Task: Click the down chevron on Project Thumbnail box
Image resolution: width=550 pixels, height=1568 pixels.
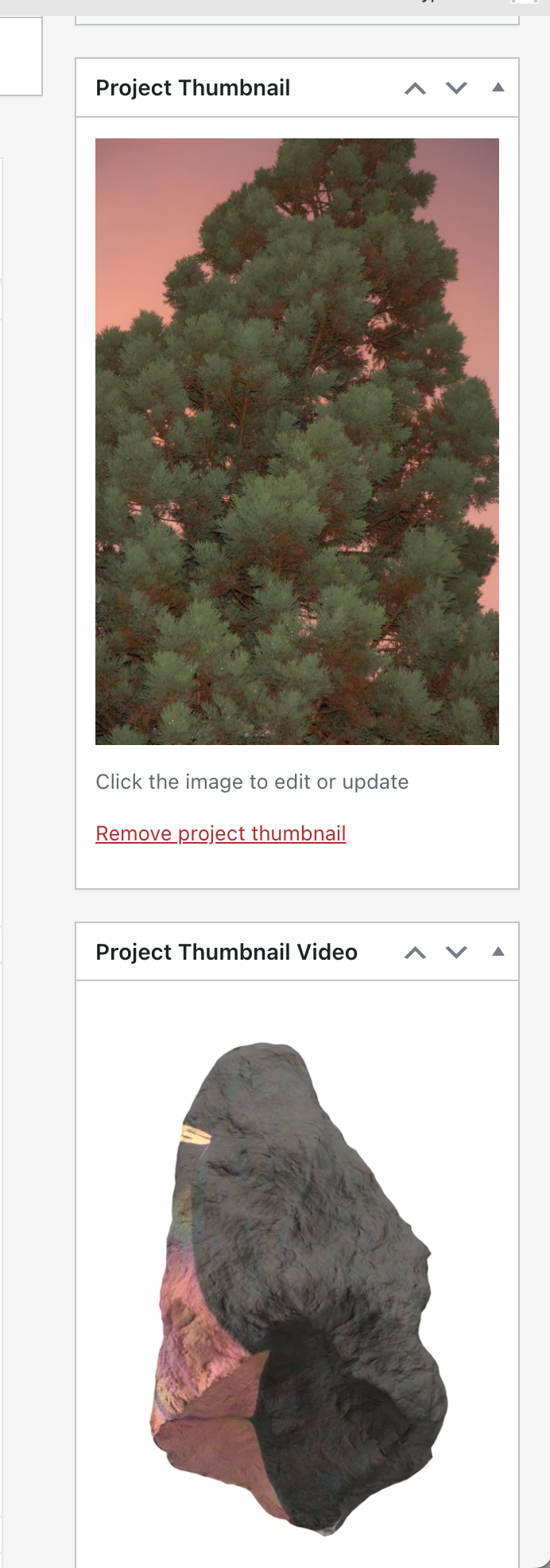Action: point(456,88)
